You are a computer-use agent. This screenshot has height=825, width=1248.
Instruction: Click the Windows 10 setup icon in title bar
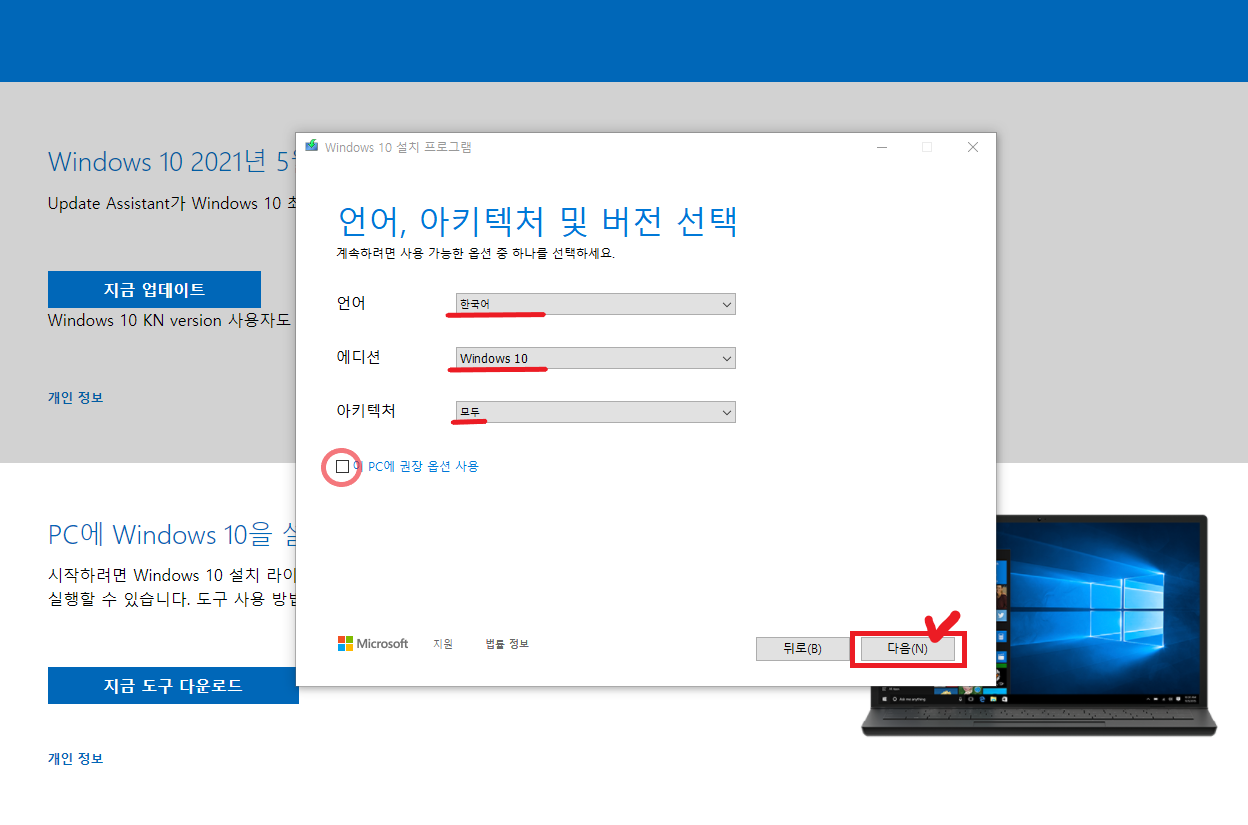312,147
